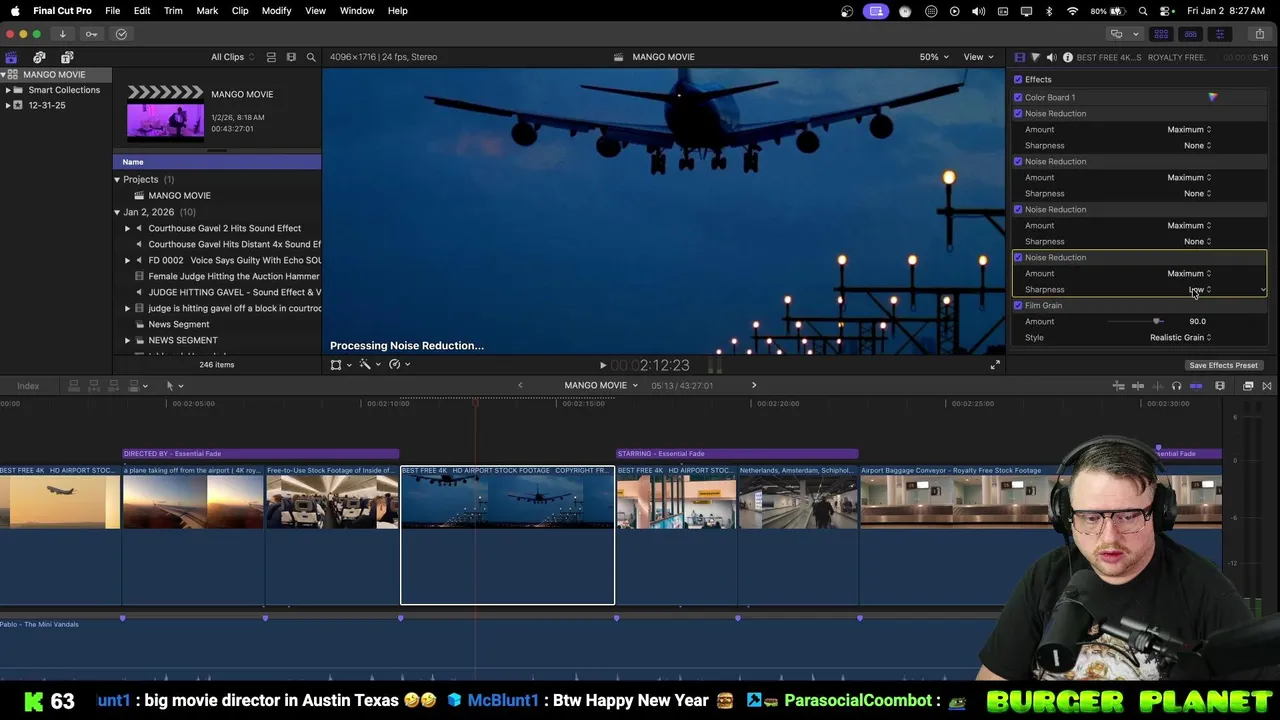The image size is (1280, 720).
Task: Click the Film Grain Amount 90.0 value
Action: pos(1197,321)
